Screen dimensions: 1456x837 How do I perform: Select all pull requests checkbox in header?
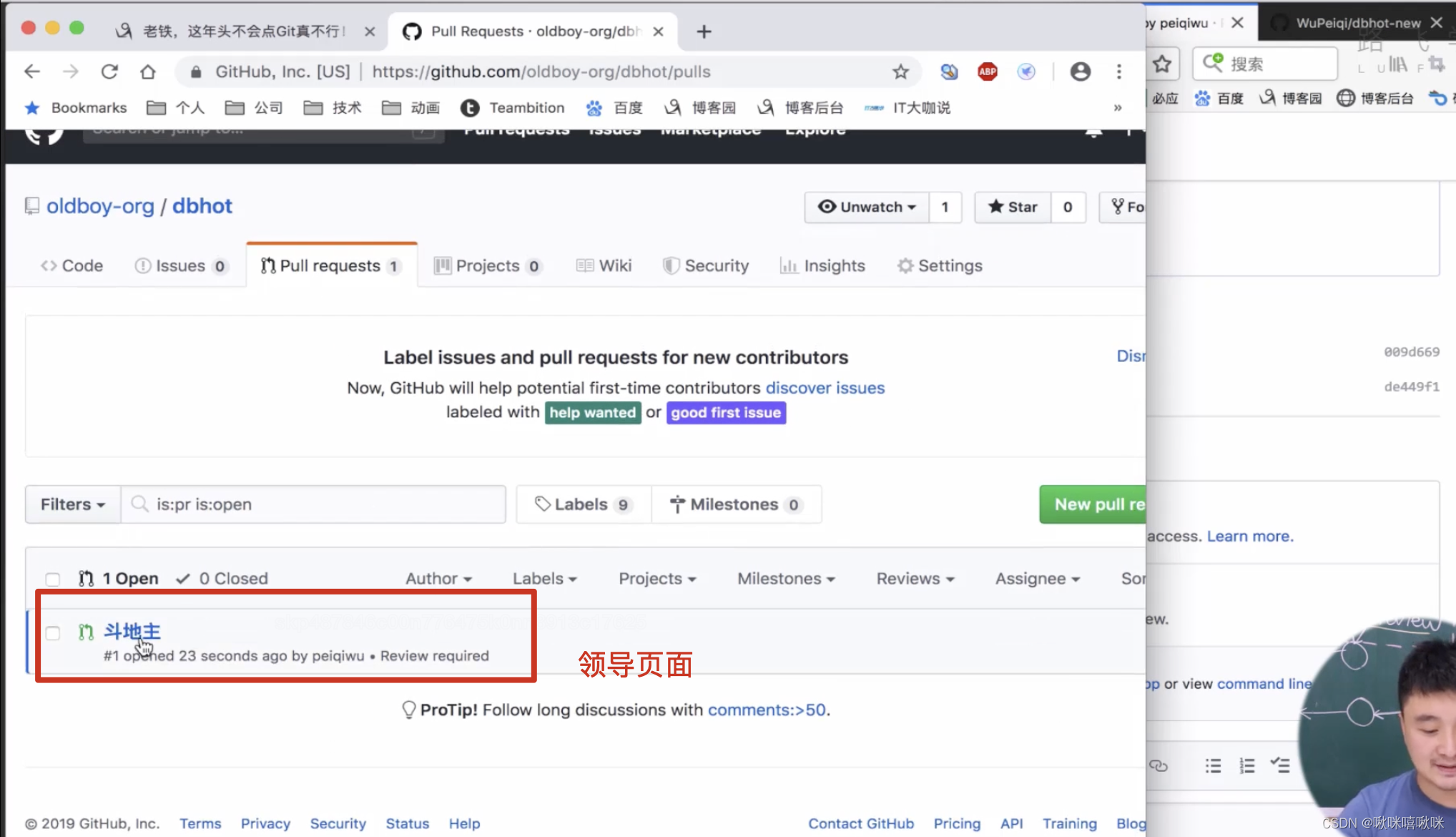click(x=52, y=579)
